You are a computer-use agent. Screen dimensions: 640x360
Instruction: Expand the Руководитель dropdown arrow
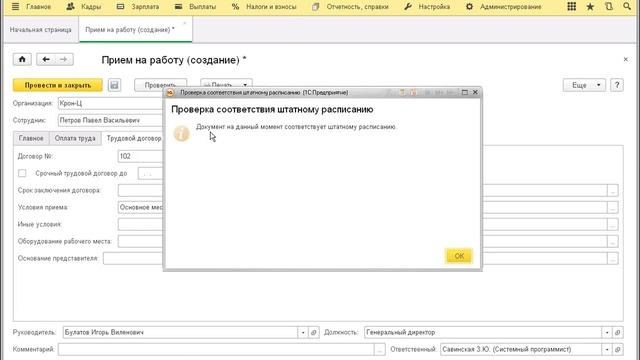(303, 333)
